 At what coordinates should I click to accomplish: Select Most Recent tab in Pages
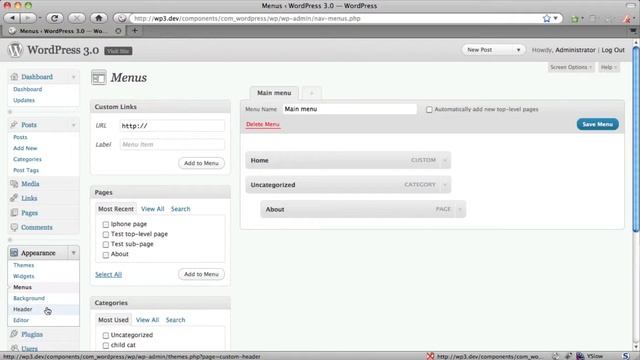(116, 209)
